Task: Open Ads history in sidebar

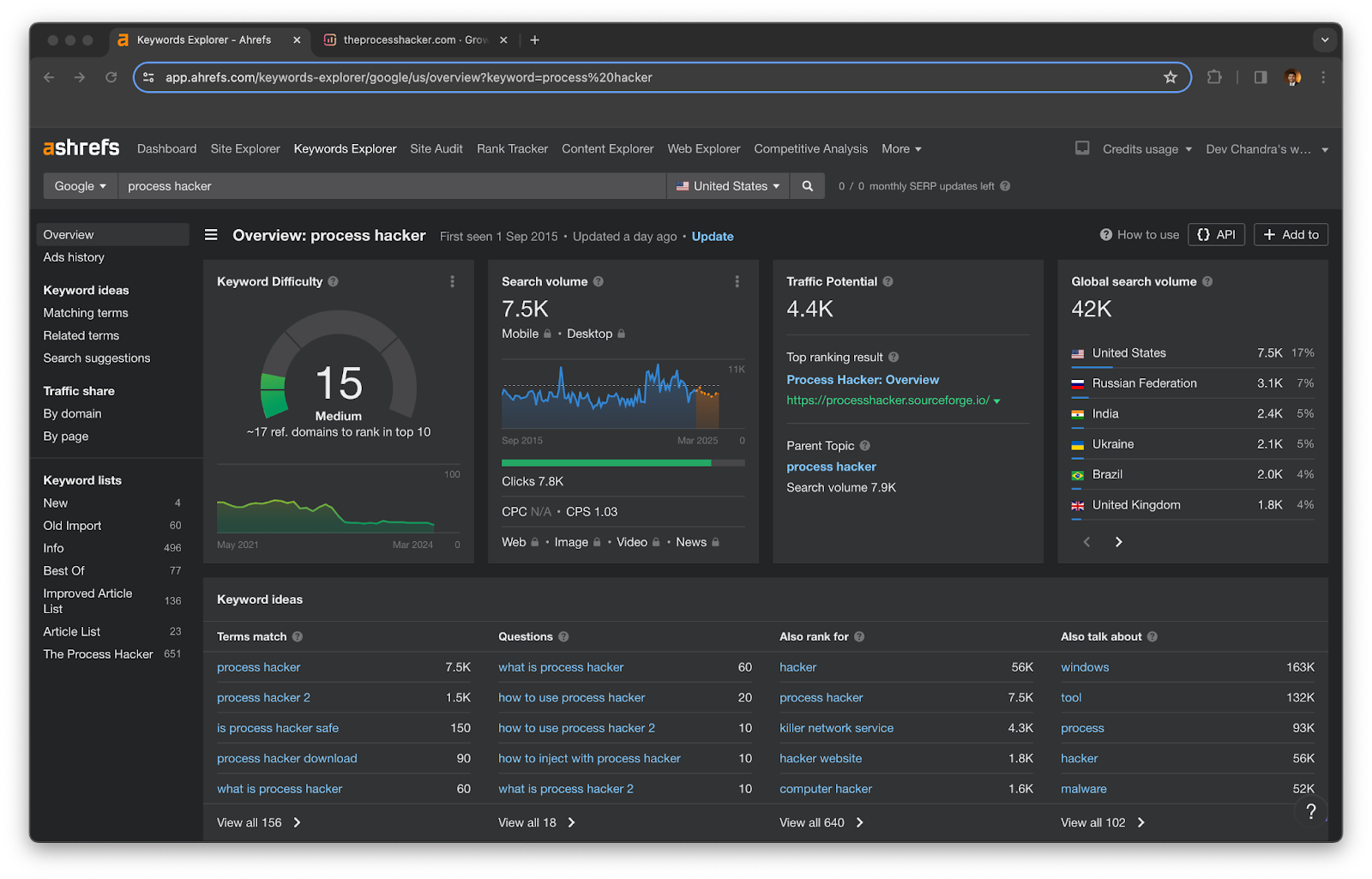Action: (74, 257)
